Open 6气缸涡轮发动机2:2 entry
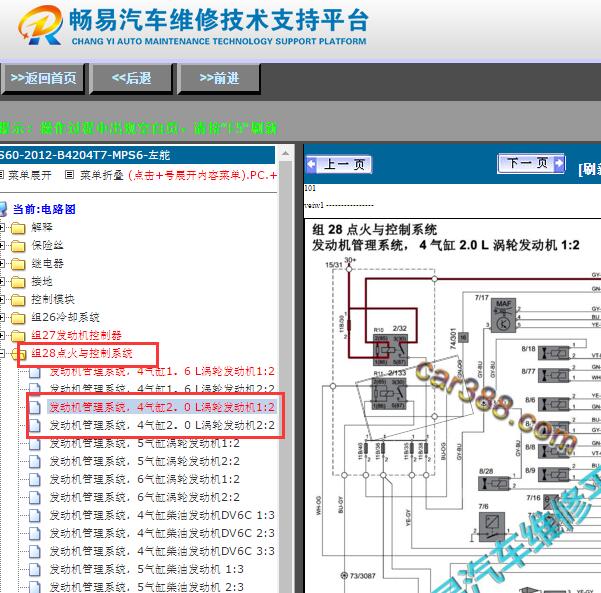The height and width of the screenshot is (593, 601). (x=145, y=497)
